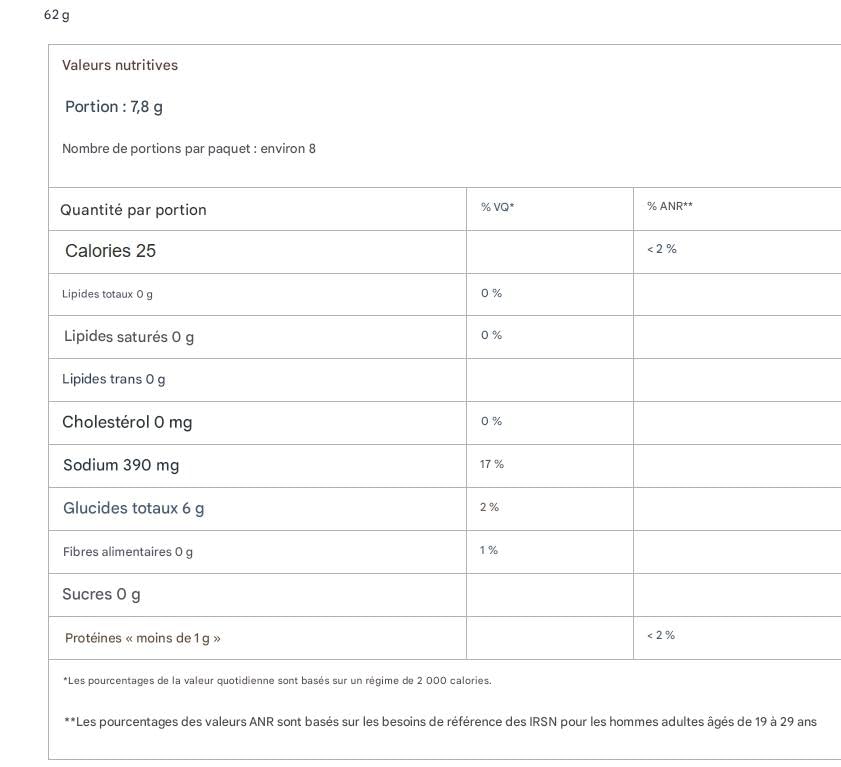
Task: Select the "Calories 25" row label
Action: [110, 251]
